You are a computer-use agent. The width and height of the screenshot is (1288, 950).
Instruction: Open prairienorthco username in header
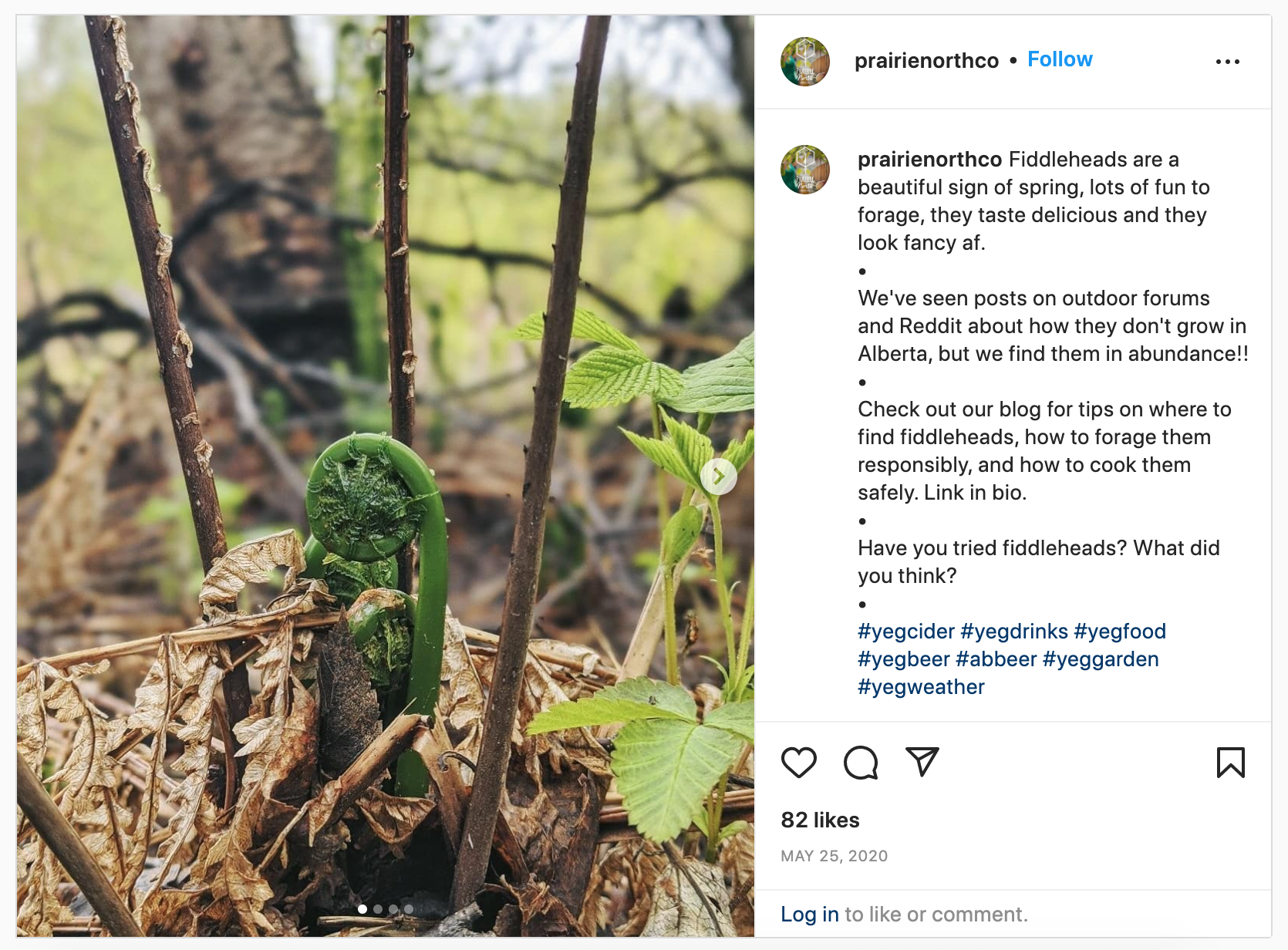point(926,61)
